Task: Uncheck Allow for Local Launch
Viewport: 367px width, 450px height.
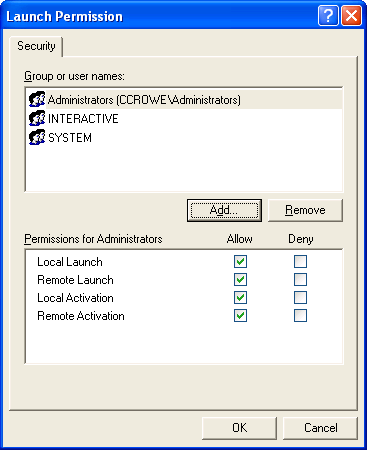Action: (x=240, y=262)
